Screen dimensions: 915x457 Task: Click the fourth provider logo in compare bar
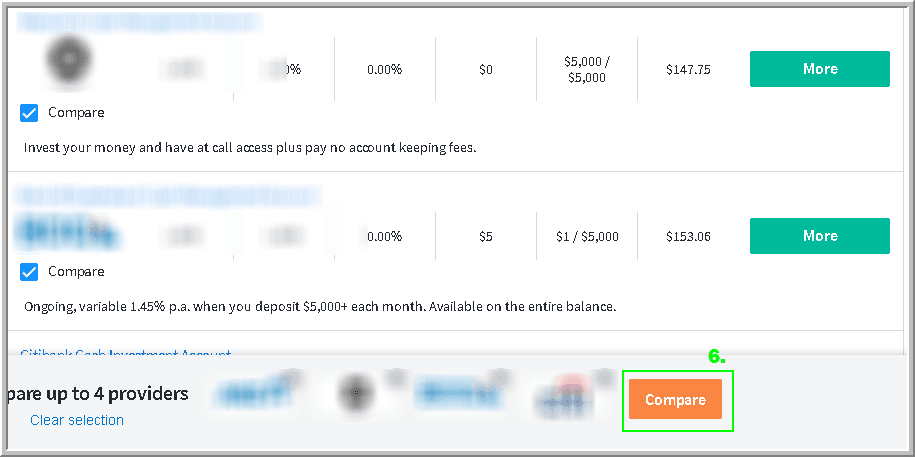click(x=565, y=399)
